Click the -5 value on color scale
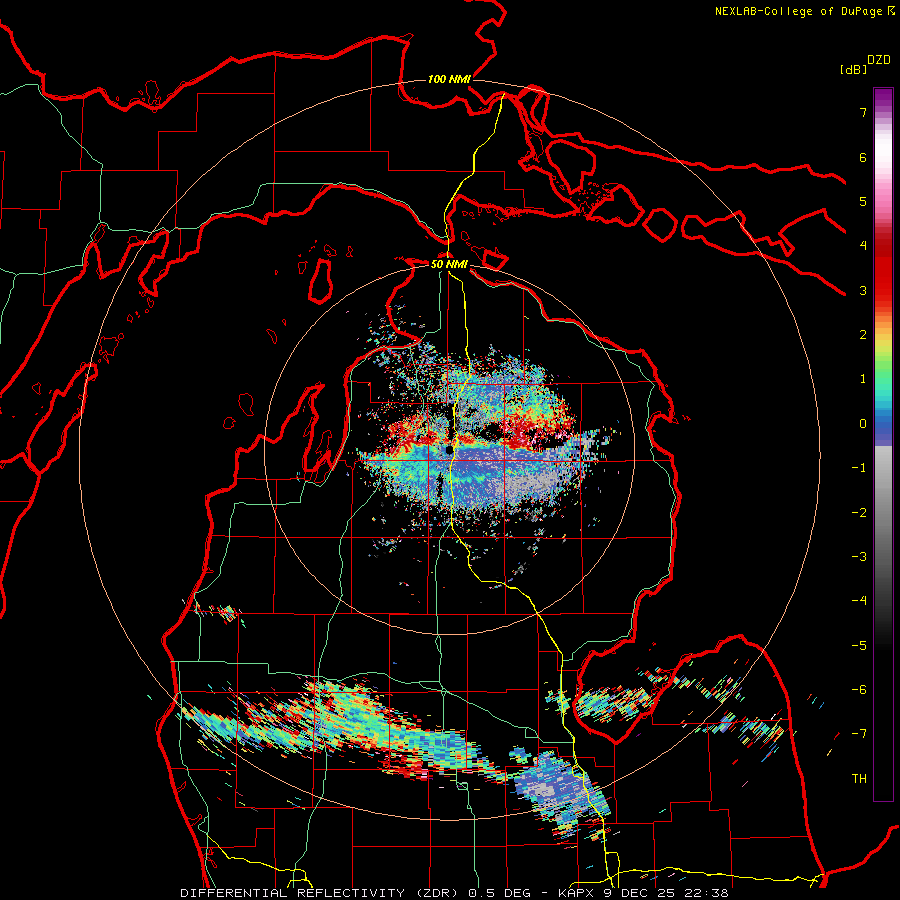Viewport: 900px width, 900px height. click(859, 646)
